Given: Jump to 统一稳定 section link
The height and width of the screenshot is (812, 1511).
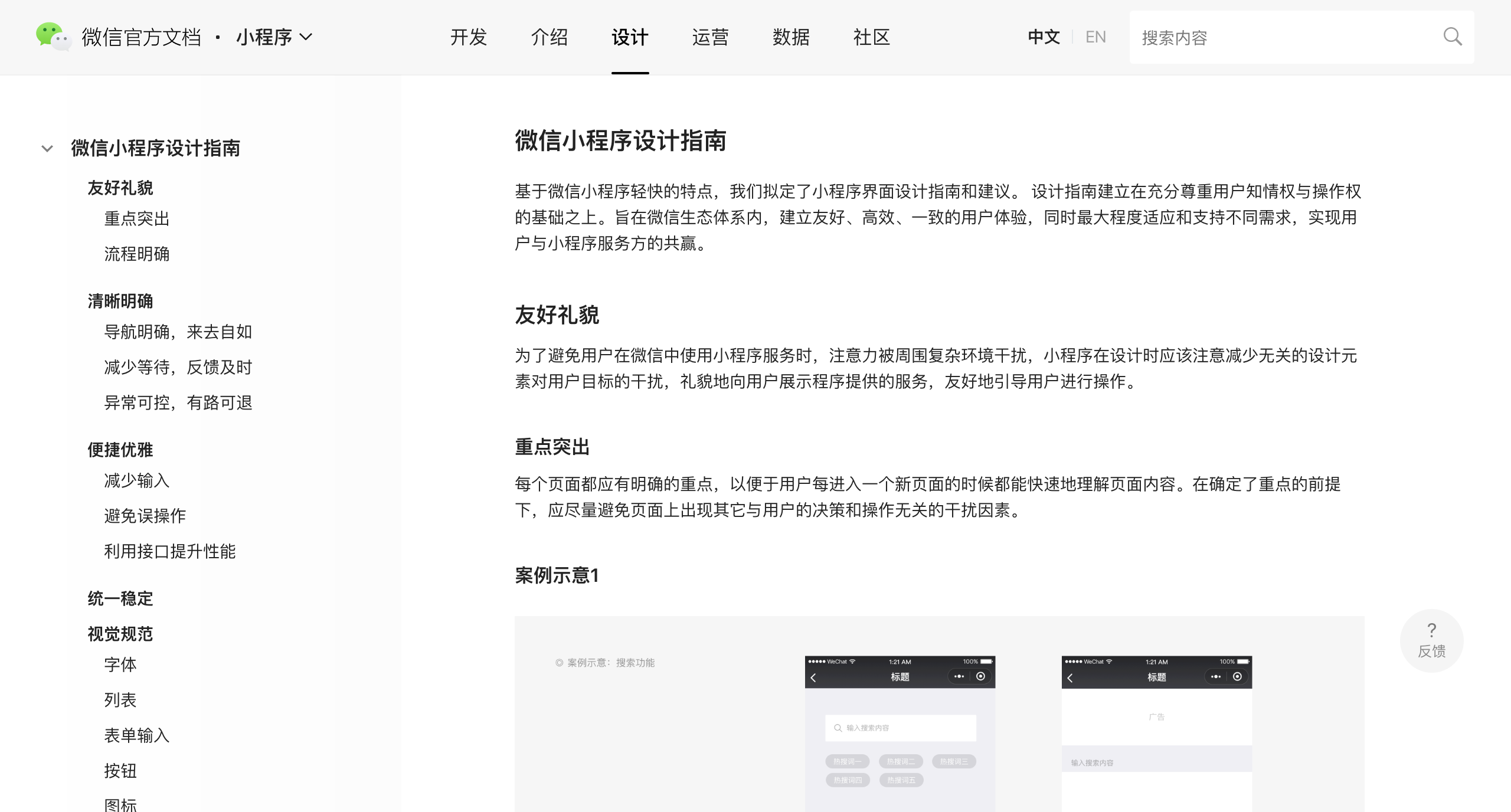Looking at the screenshot, I should pos(120,599).
